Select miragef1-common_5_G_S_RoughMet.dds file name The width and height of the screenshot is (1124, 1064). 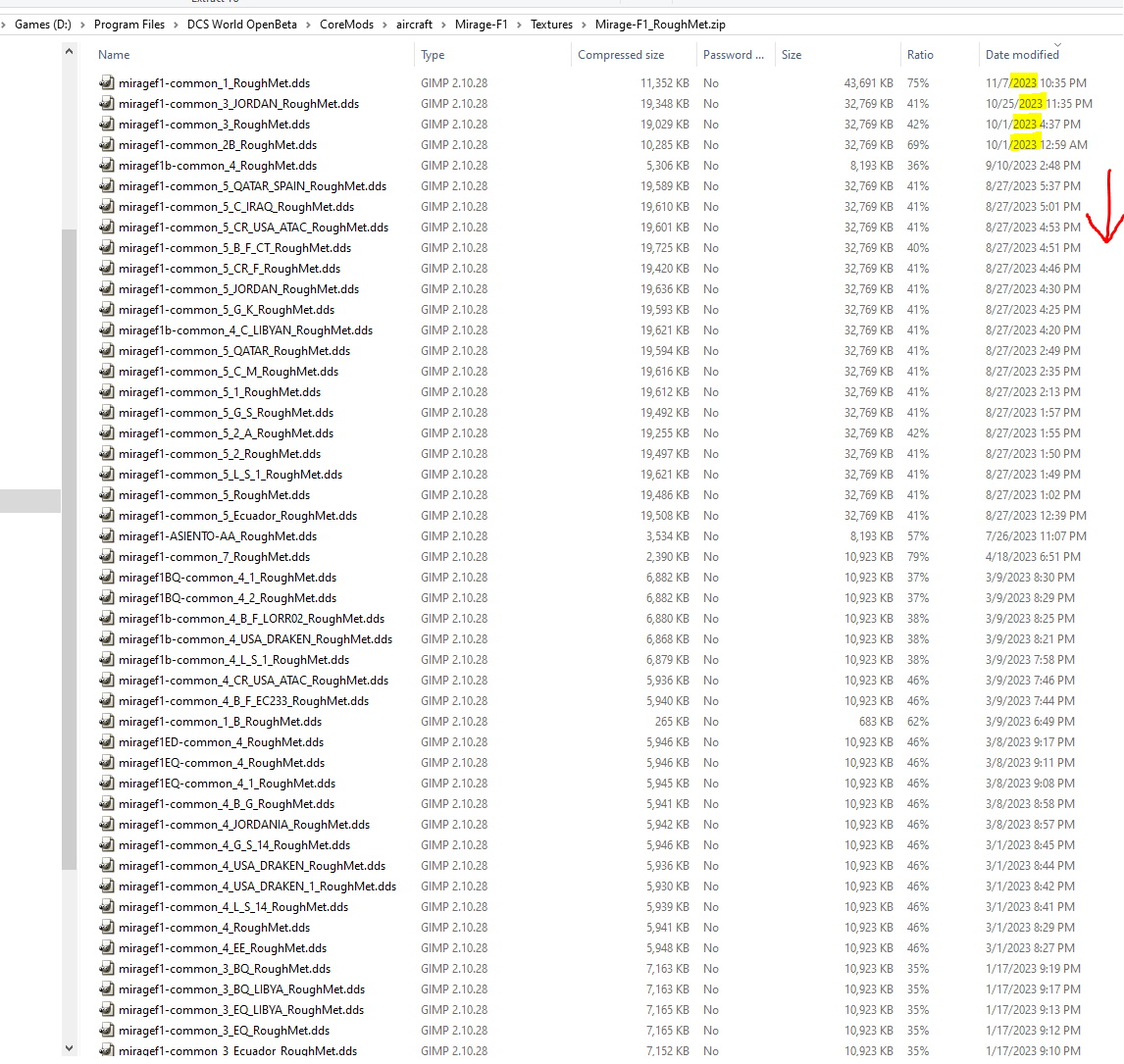[226, 413]
